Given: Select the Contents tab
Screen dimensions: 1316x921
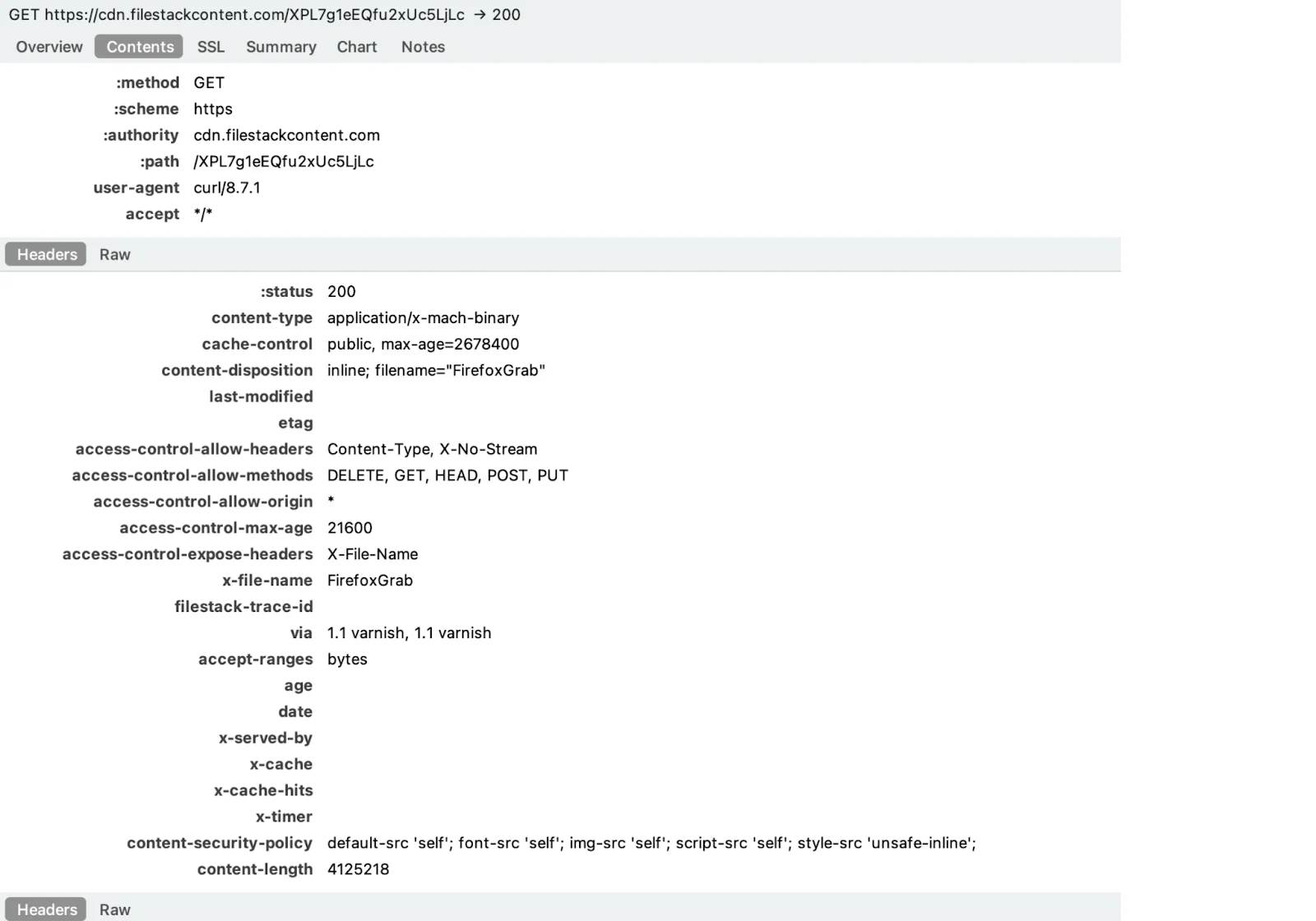Looking at the screenshot, I should click(x=138, y=47).
